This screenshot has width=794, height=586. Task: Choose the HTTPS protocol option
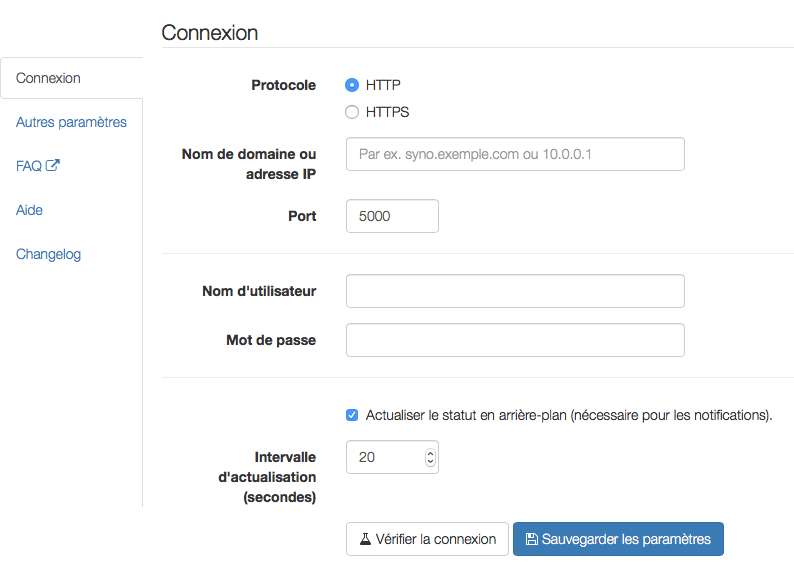pos(352,112)
